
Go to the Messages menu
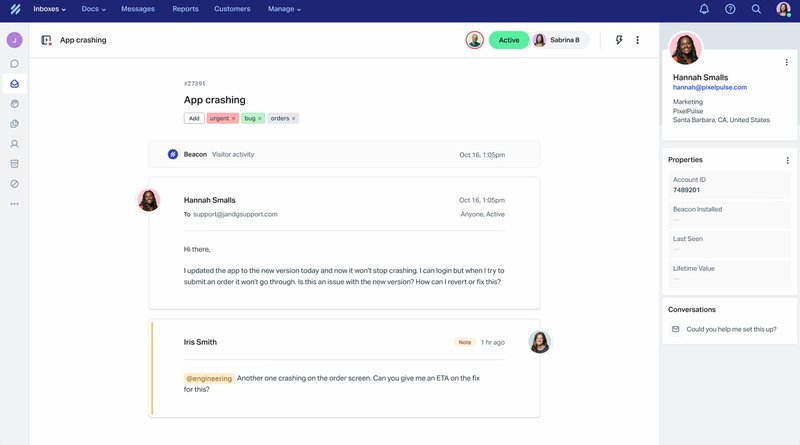[138, 9]
